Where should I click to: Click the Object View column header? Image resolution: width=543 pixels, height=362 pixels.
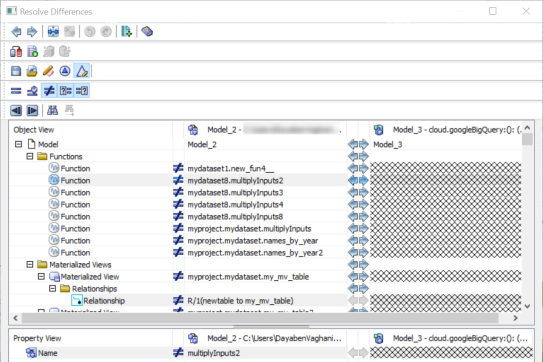tap(34, 130)
